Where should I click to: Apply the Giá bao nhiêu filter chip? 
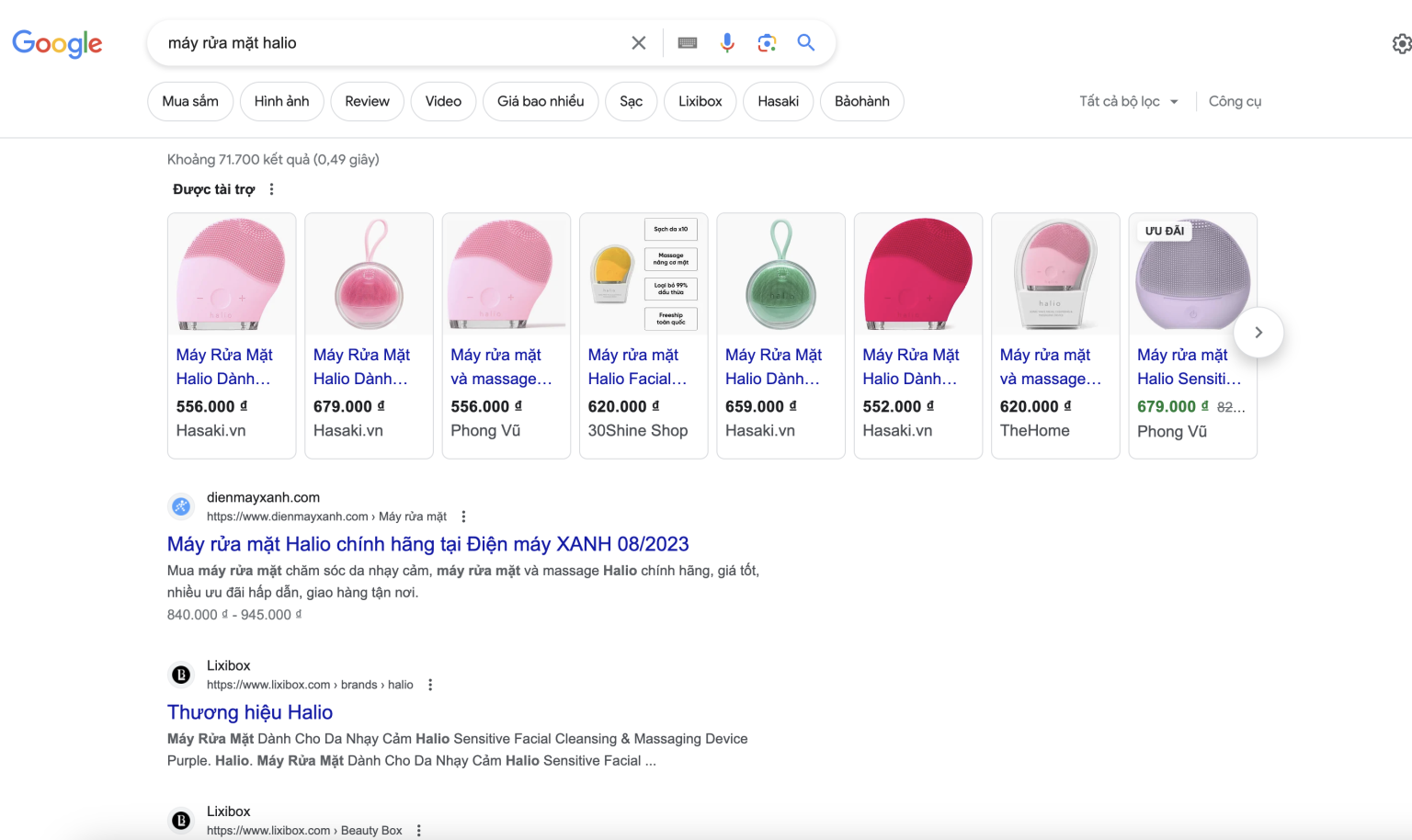tap(541, 101)
